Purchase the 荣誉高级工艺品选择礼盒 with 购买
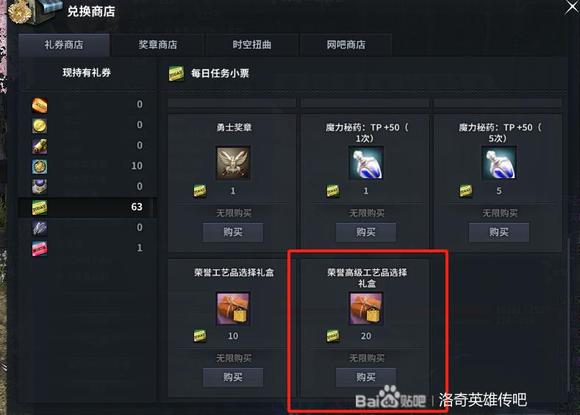This screenshot has width=580, height=415. [366, 377]
